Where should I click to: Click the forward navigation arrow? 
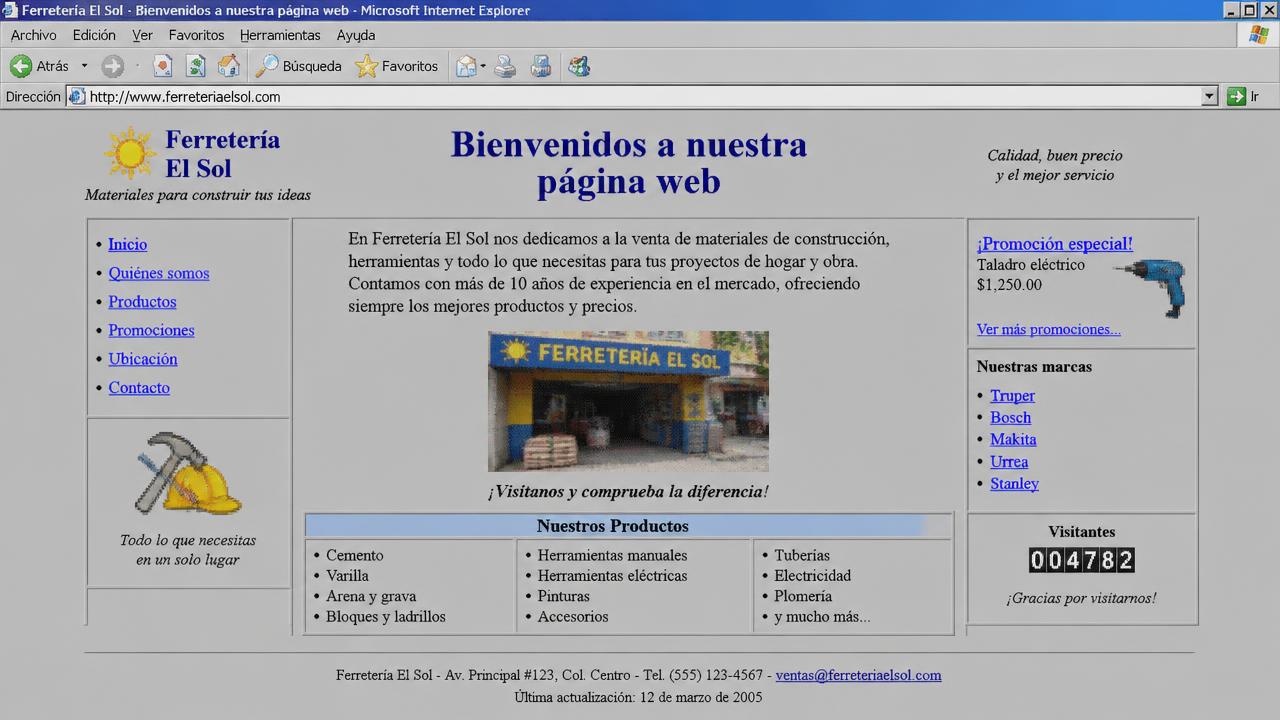tap(113, 66)
